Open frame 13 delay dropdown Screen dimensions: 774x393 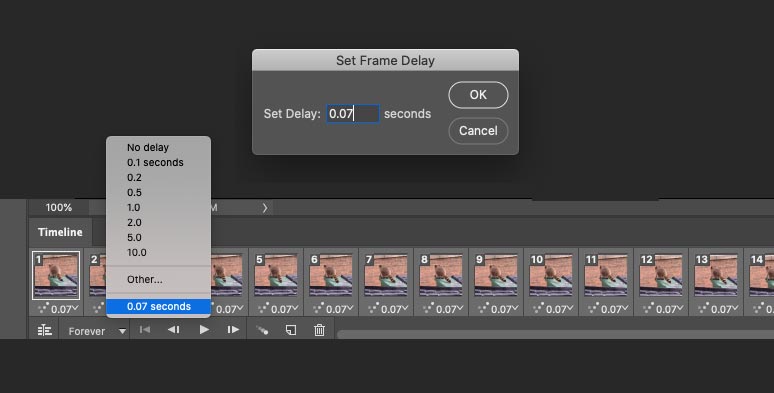(x=725, y=309)
